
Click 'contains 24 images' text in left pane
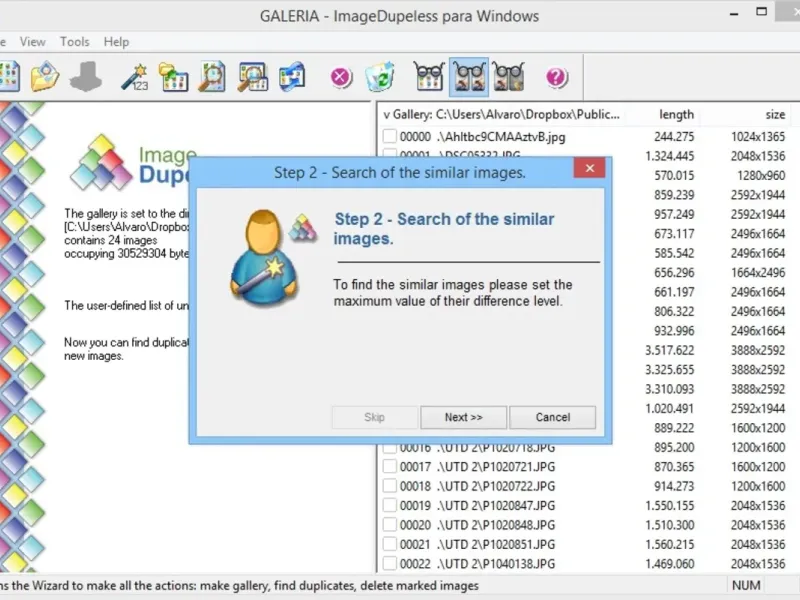(111, 240)
